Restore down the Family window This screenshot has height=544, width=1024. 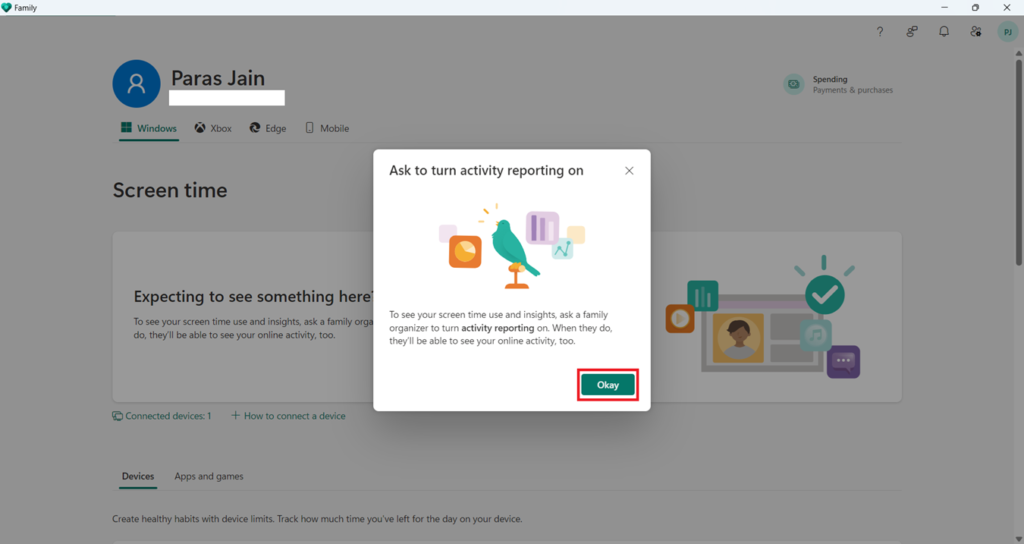pyautogui.click(x=976, y=8)
